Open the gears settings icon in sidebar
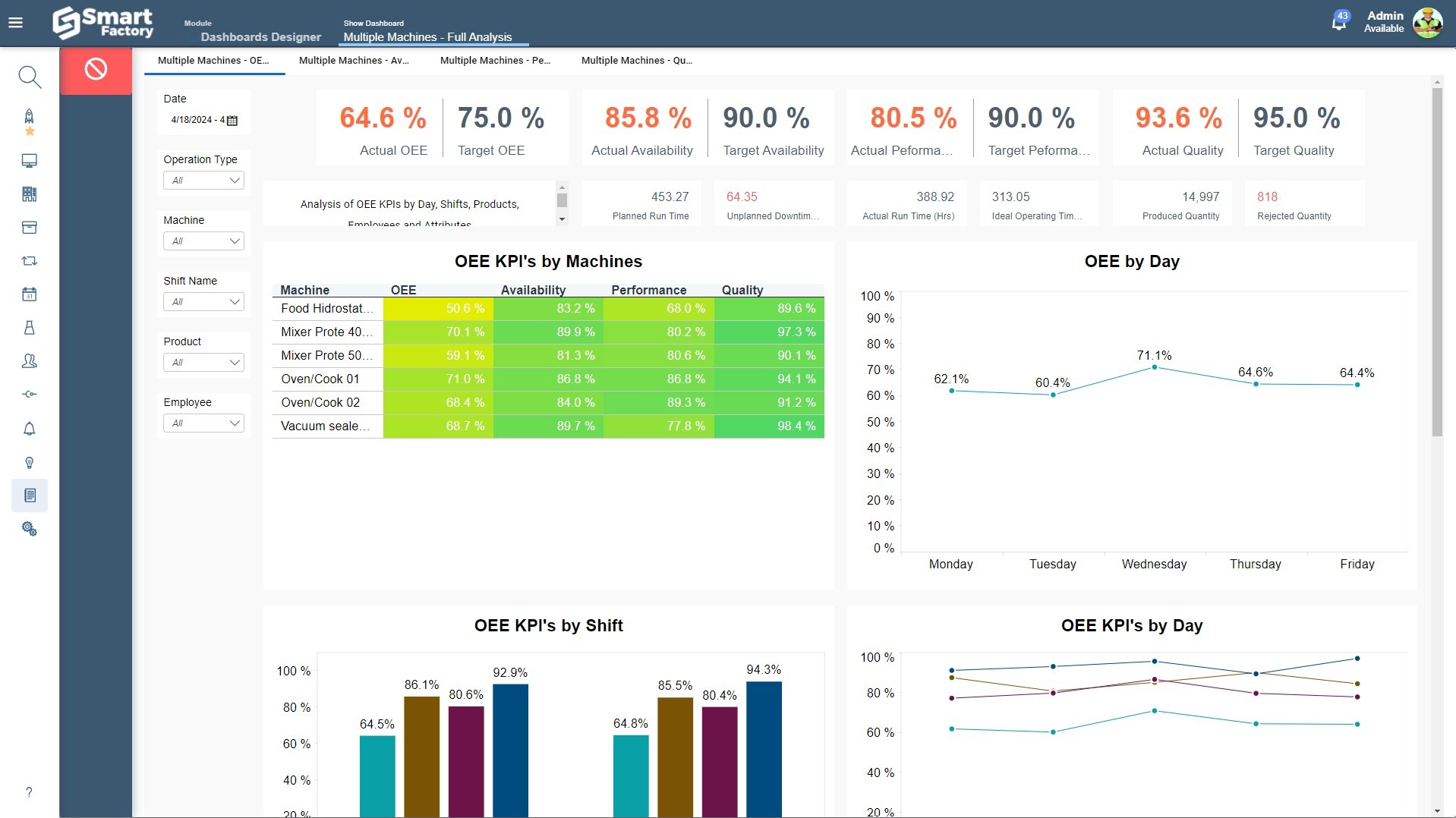 pyautogui.click(x=29, y=529)
